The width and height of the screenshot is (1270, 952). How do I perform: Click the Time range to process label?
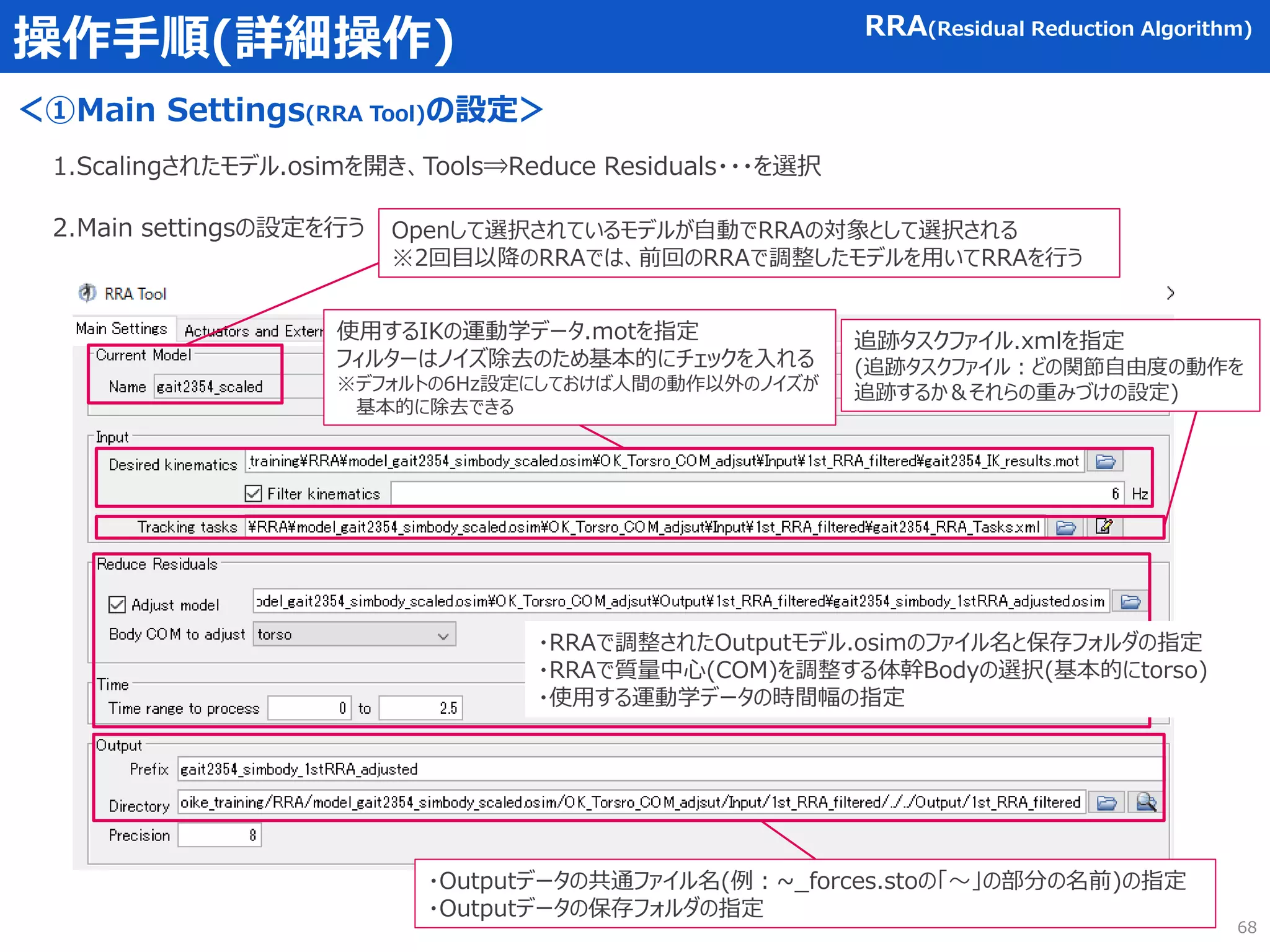(x=184, y=708)
